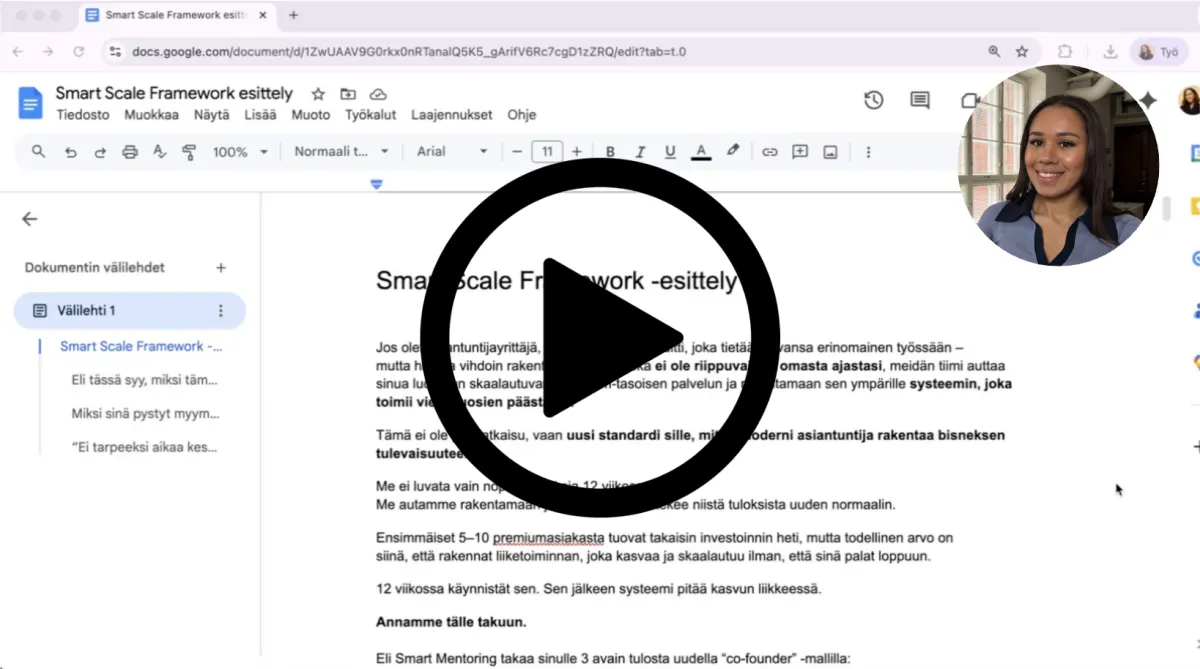Open the browser extensions puzzle icon
The width and height of the screenshot is (1200, 669).
1065,52
